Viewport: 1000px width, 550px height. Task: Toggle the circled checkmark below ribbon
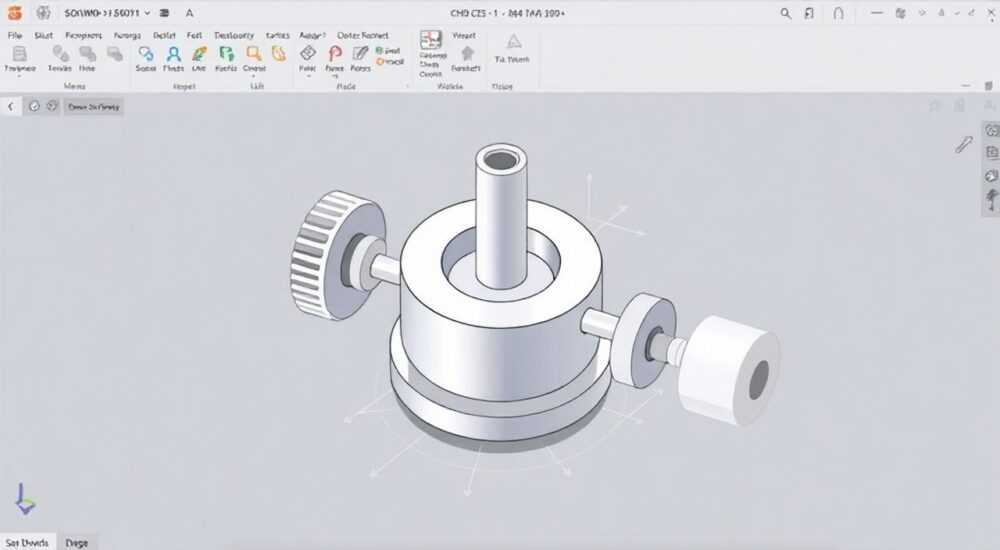coord(34,107)
